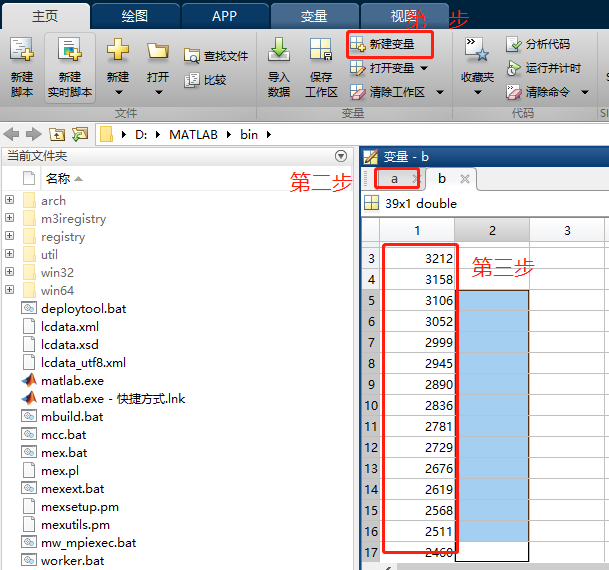Sort files by 名称 column header

58,179
